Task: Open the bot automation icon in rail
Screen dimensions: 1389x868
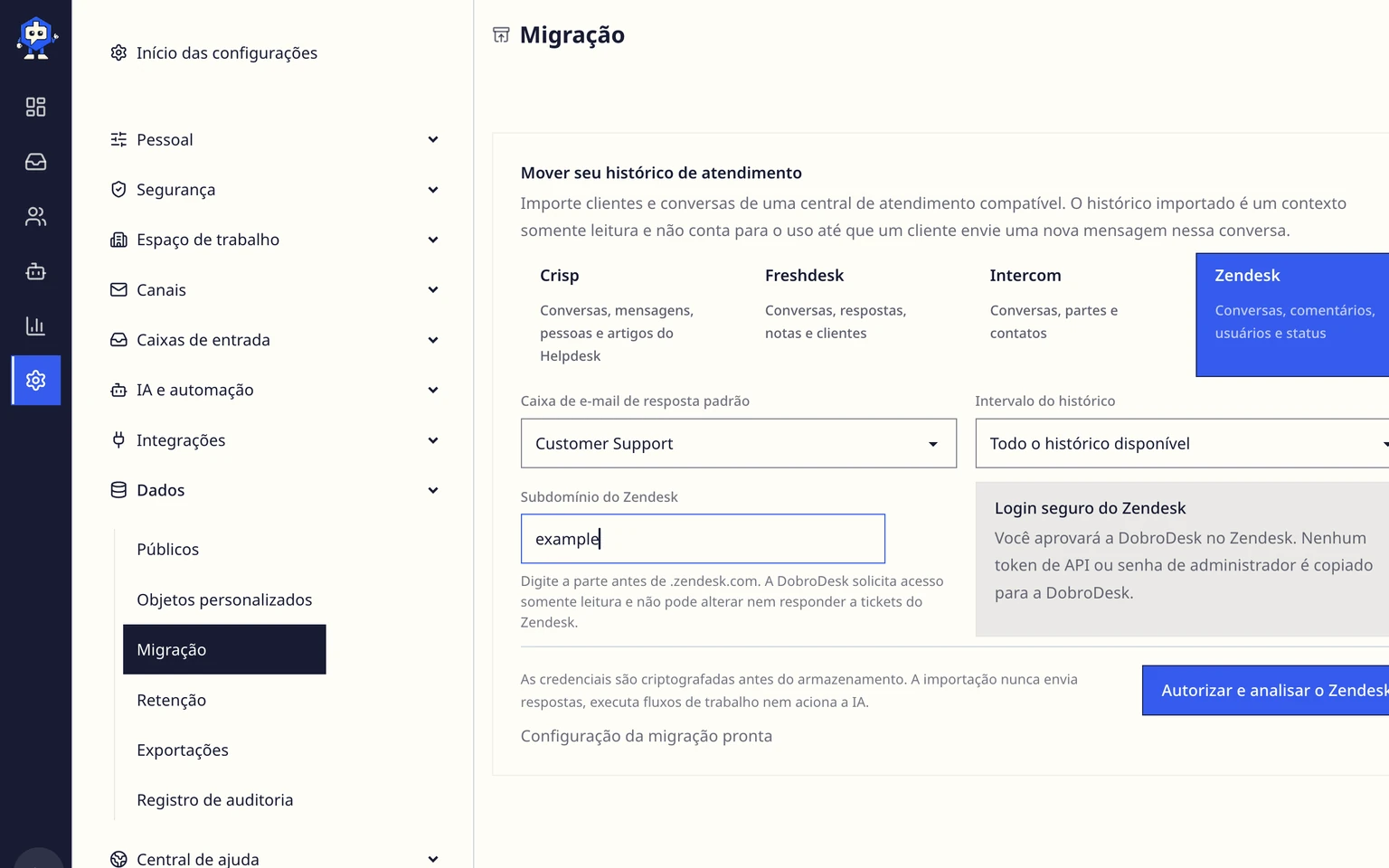Action: 35,271
